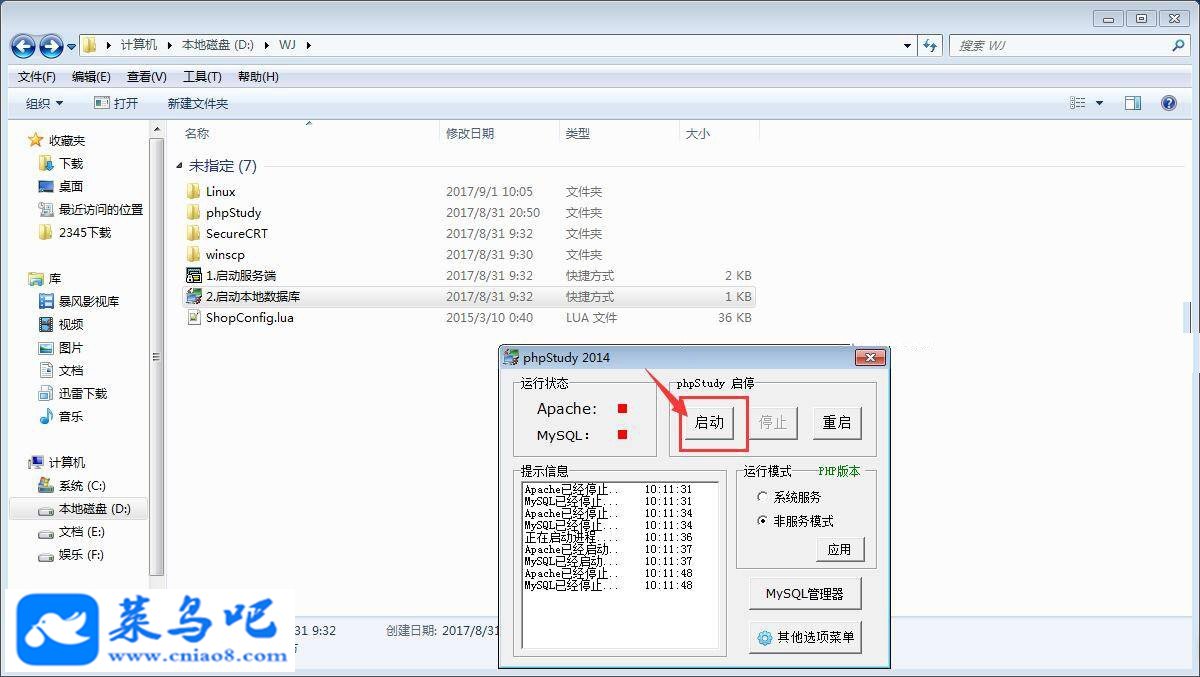This screenshot has height=677, width=1200.
Task: Select the 非服务模式 radio button
Action: [x=763, y=521]
